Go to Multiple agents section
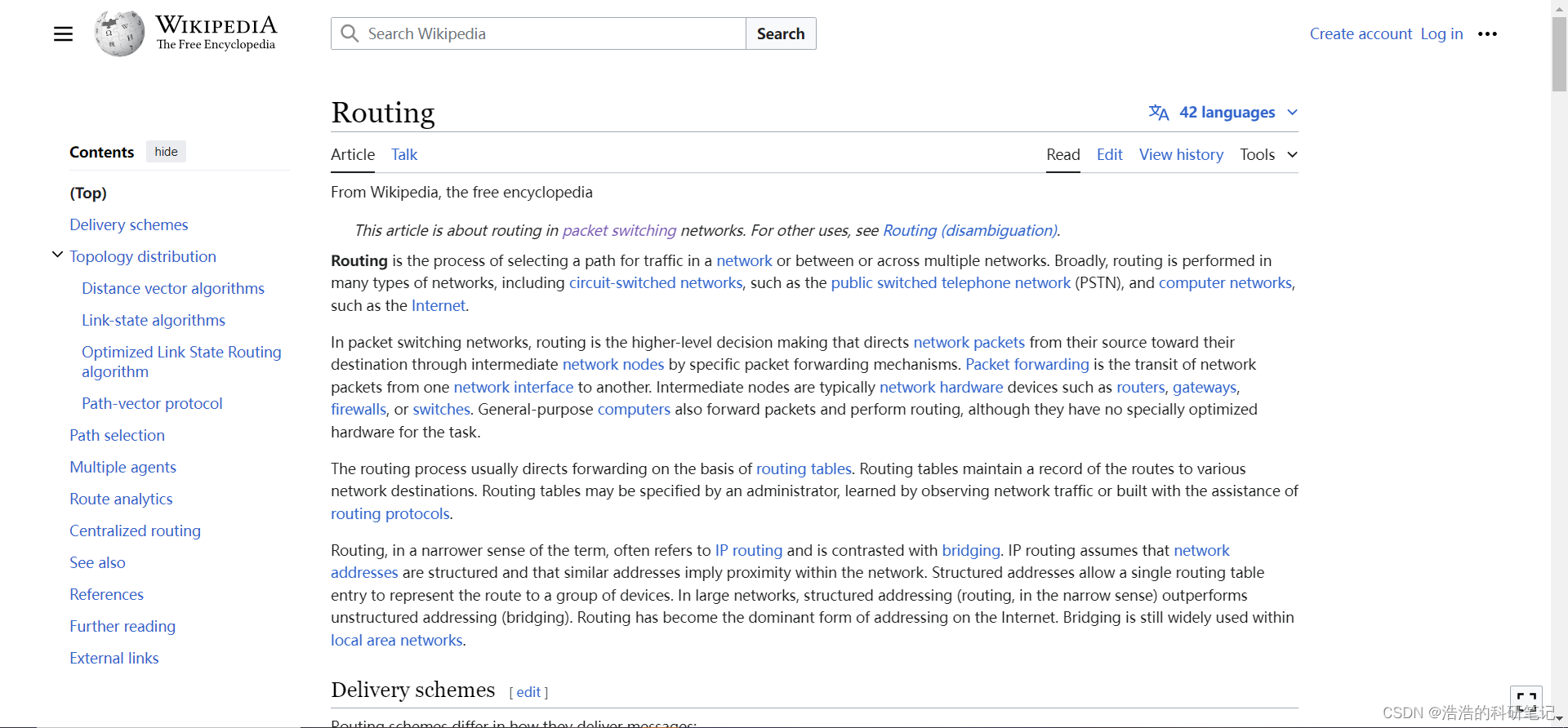 click(122, 467)
